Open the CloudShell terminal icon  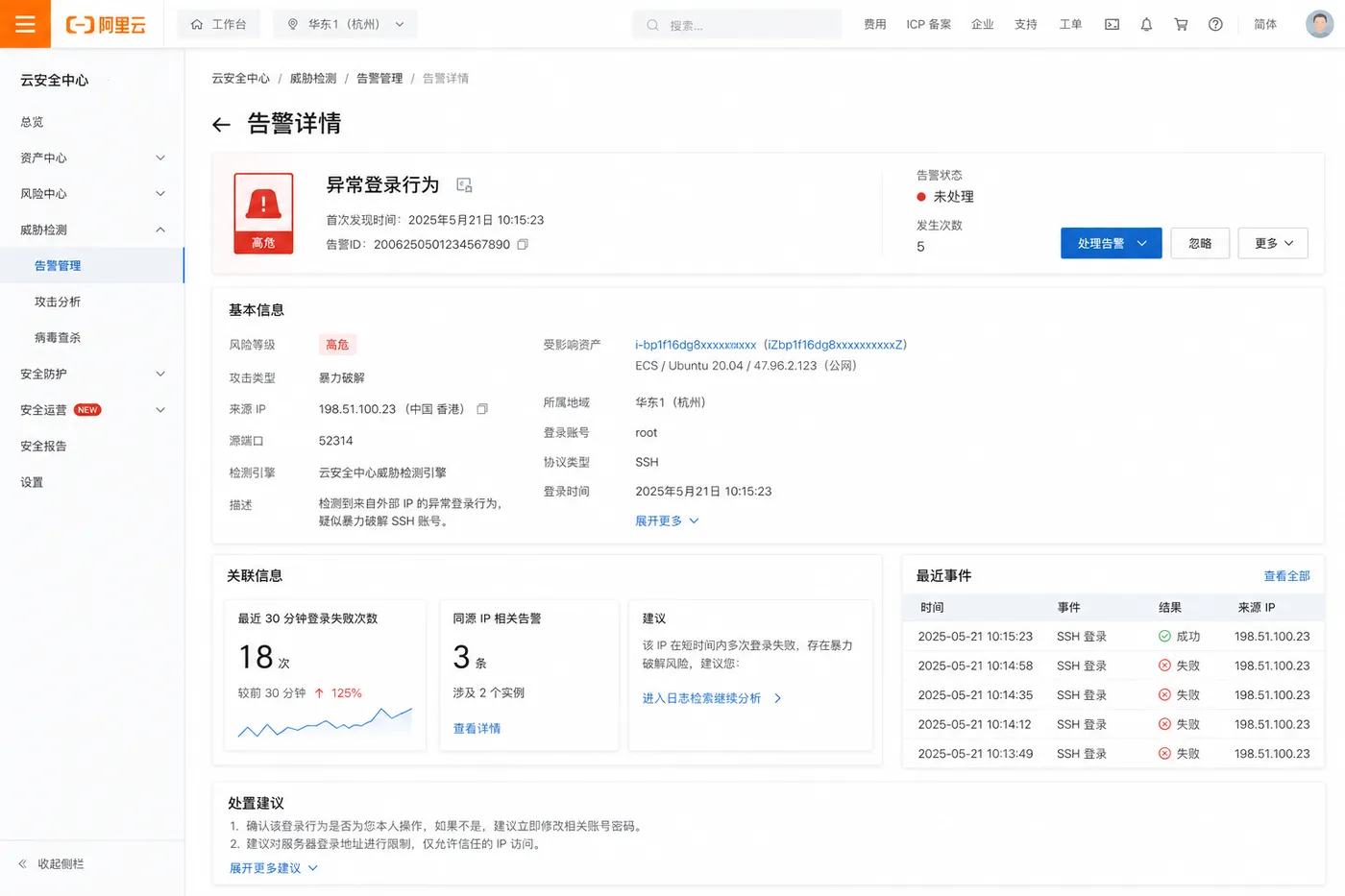tap(1112, 25)
